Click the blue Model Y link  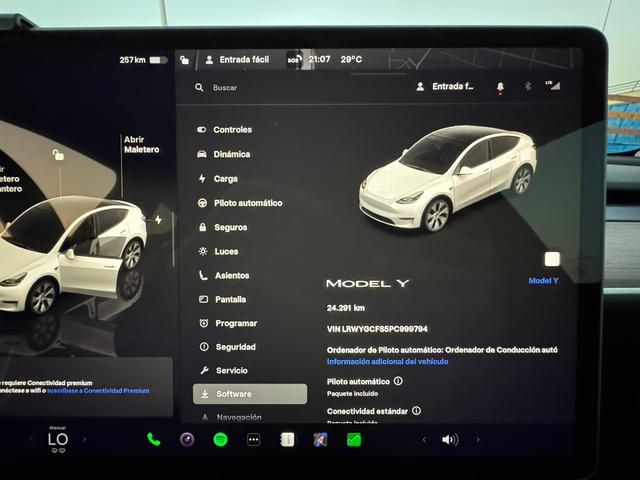point(543,281)
